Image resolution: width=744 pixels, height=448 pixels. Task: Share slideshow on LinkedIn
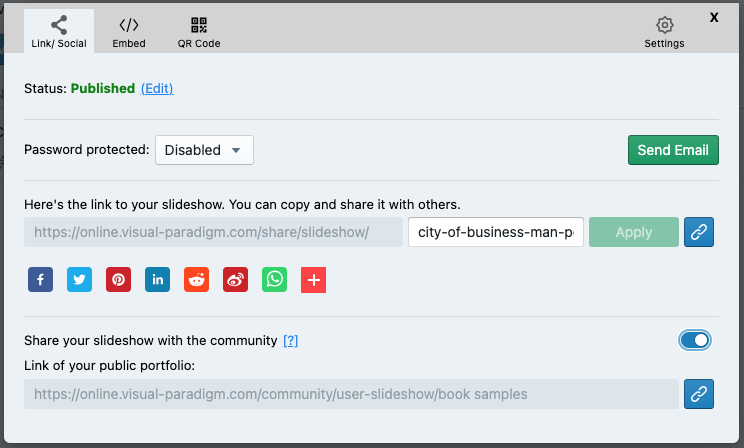157,280
